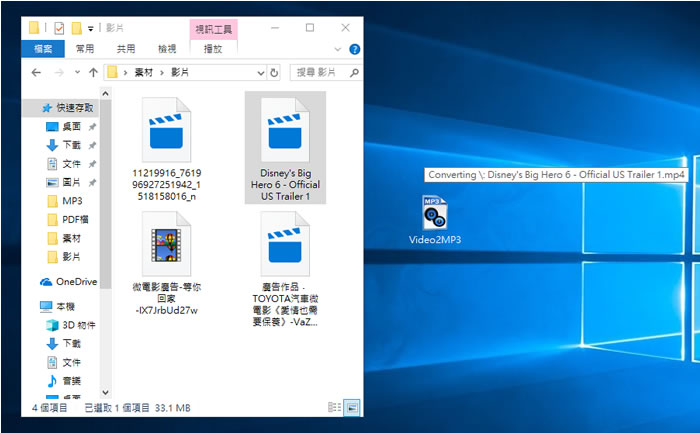Viewport: 700px width, 433px height.
Task: Click the Converting tooltip text
Action: pyautogui.click(x=556, y=175)
